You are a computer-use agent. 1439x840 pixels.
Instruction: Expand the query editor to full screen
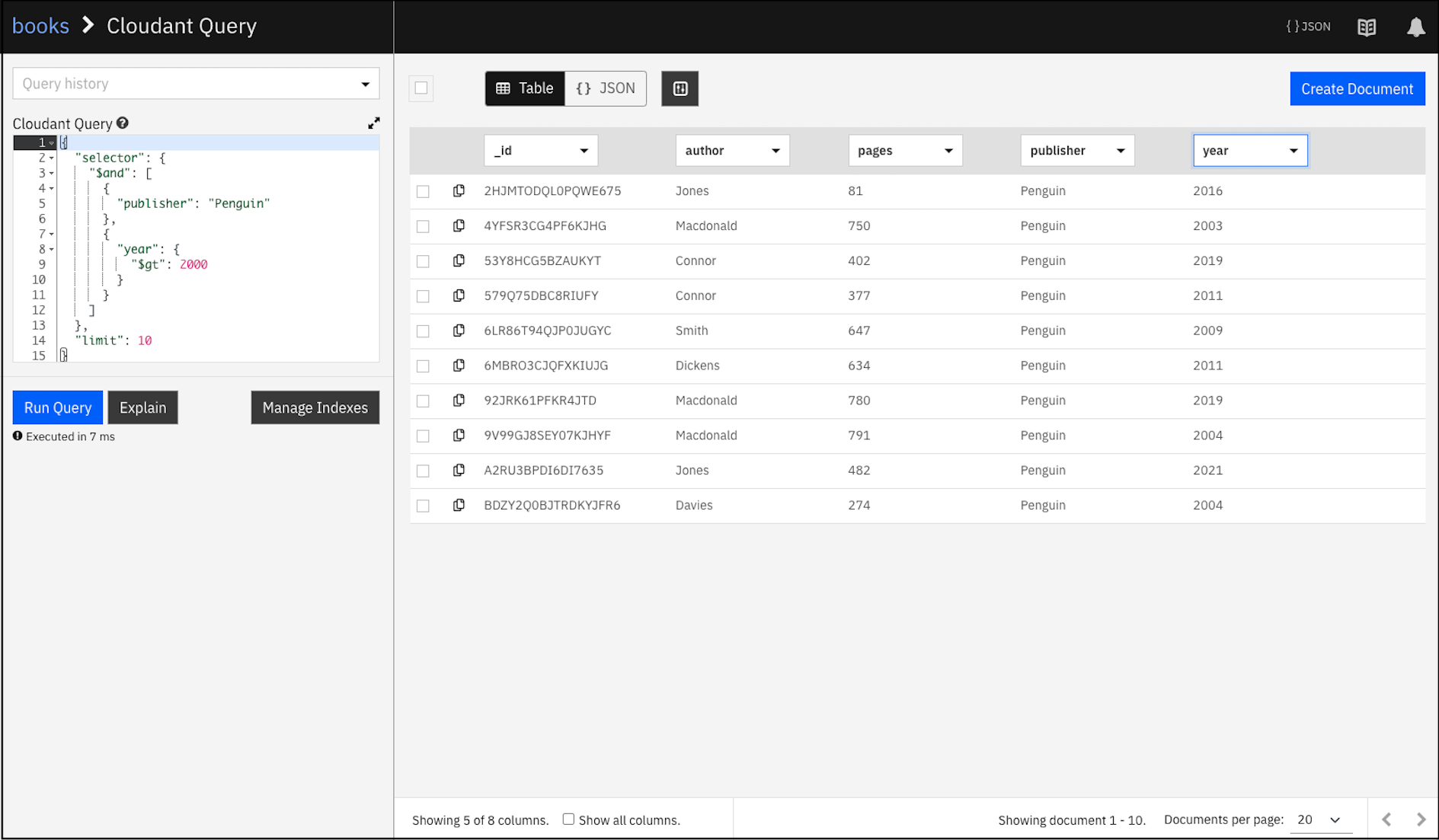373,122
